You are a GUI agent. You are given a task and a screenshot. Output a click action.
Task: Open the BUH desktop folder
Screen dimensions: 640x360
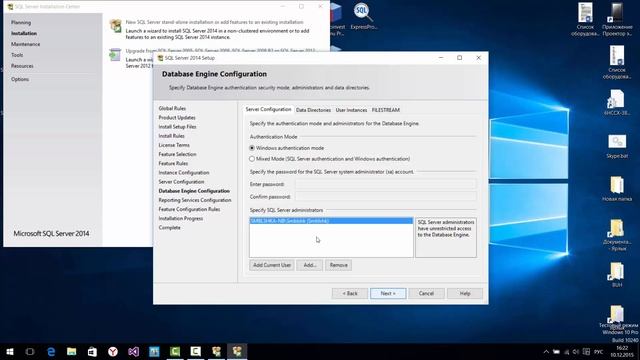(617, 274)
